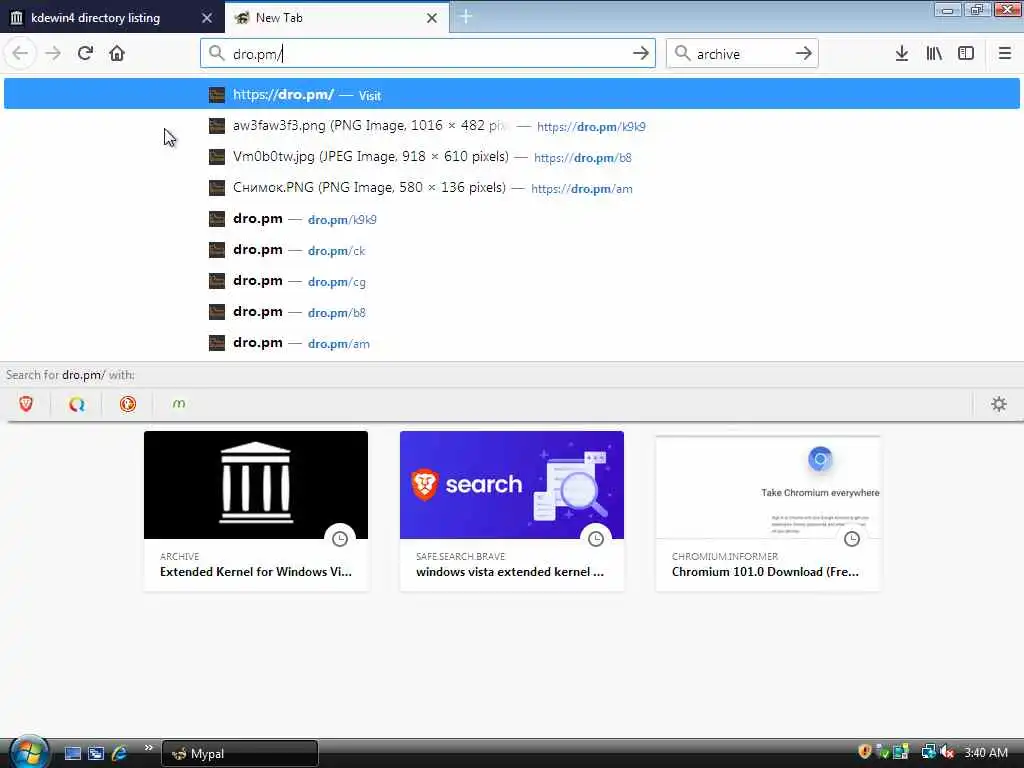The height and width of the screenshot is (768, 1024).
Task: Choose dro.pm/cg suggestion
Action: click(x=511, y=281)
